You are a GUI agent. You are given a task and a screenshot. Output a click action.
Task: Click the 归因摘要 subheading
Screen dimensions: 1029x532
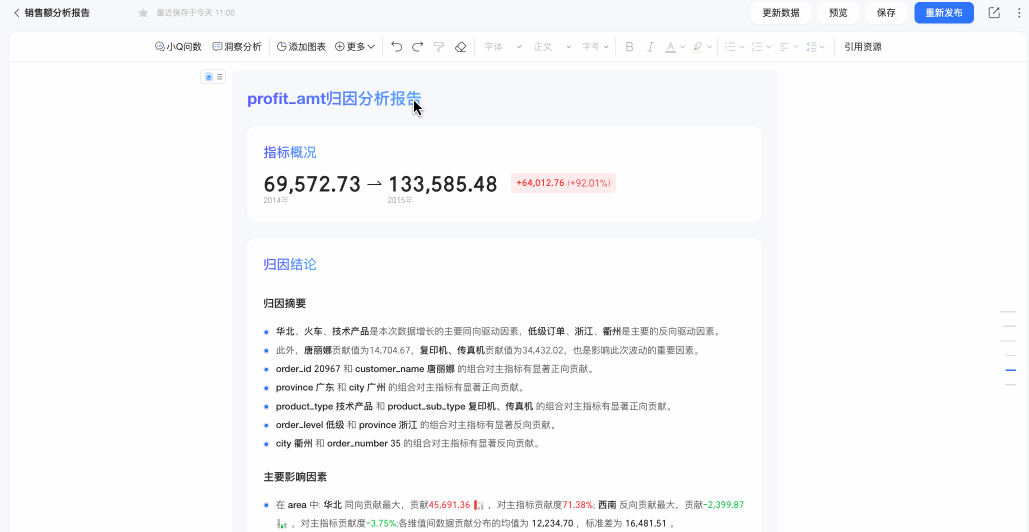pyautogui.click(x=284, y=303)
